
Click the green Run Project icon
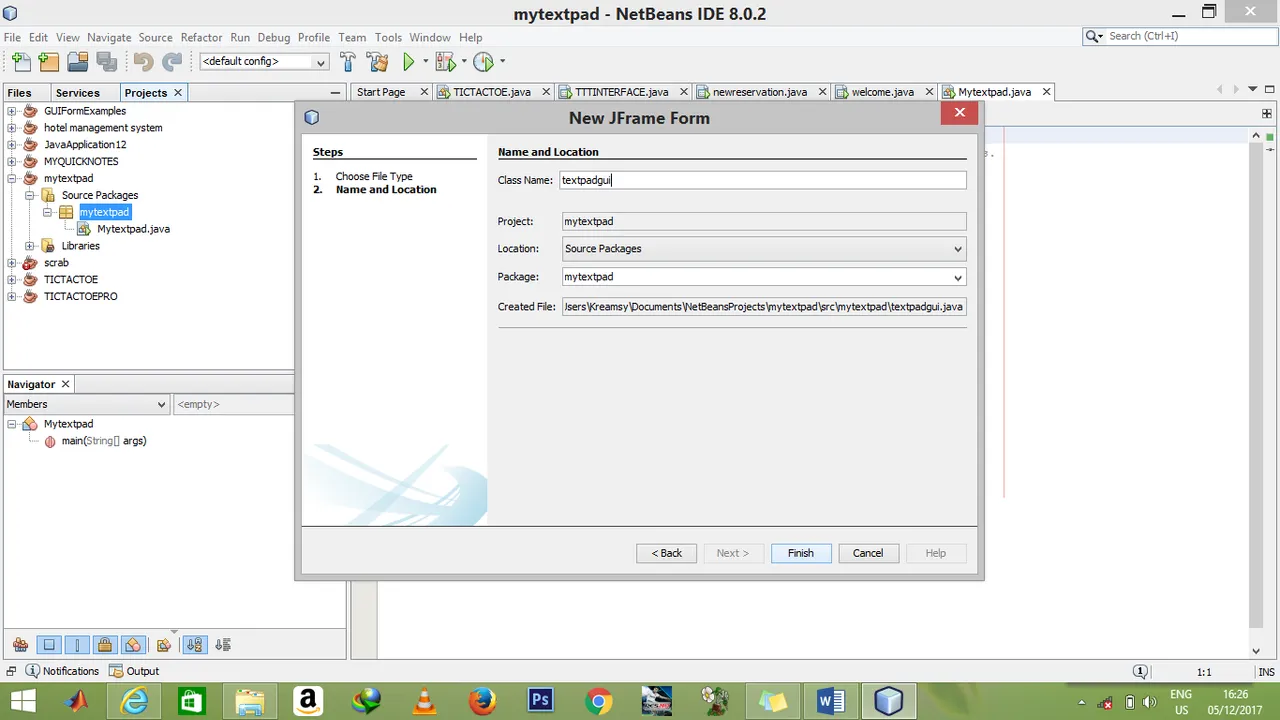[408, 62]
